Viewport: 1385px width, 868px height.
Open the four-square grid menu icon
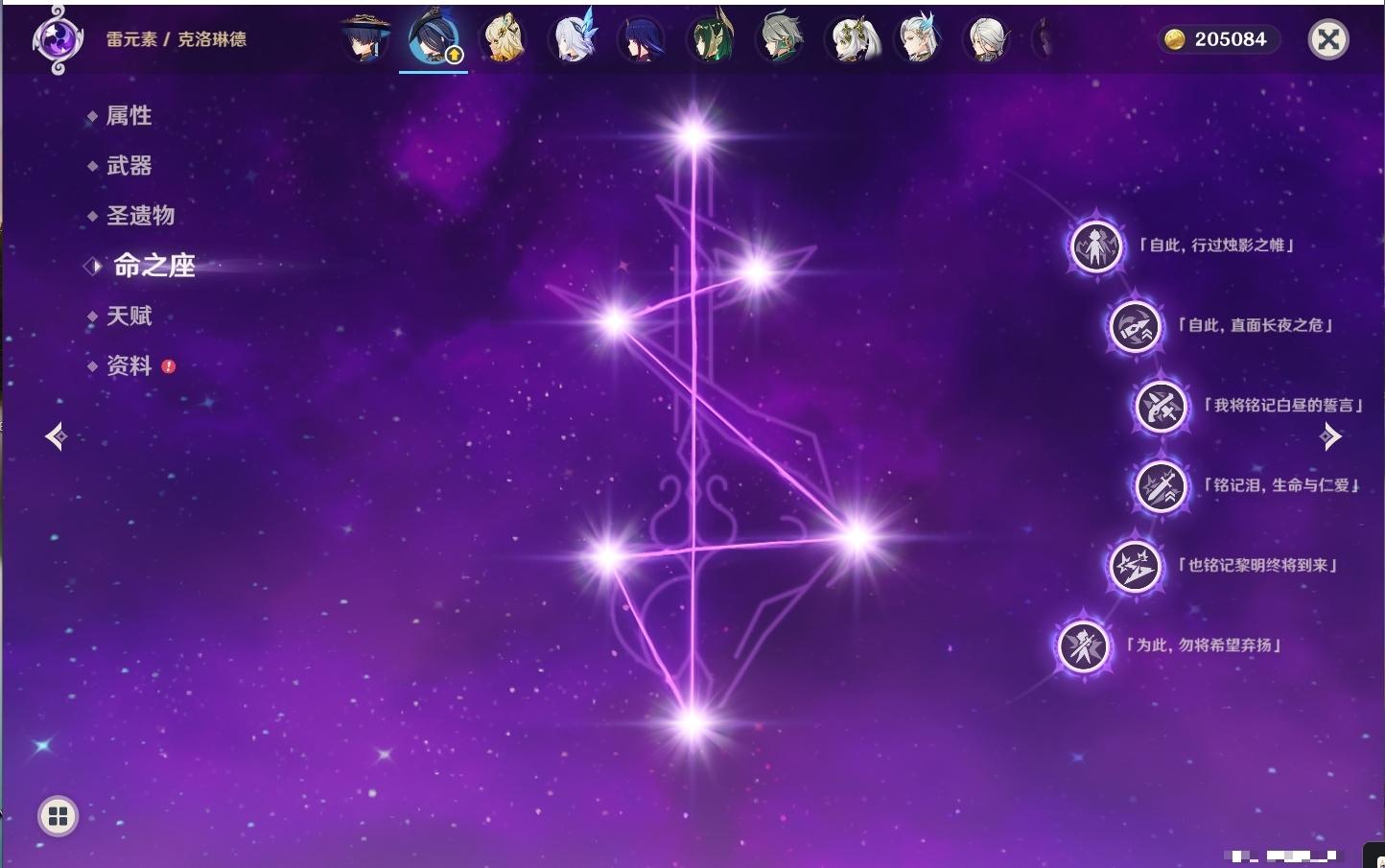pos(58,816)
